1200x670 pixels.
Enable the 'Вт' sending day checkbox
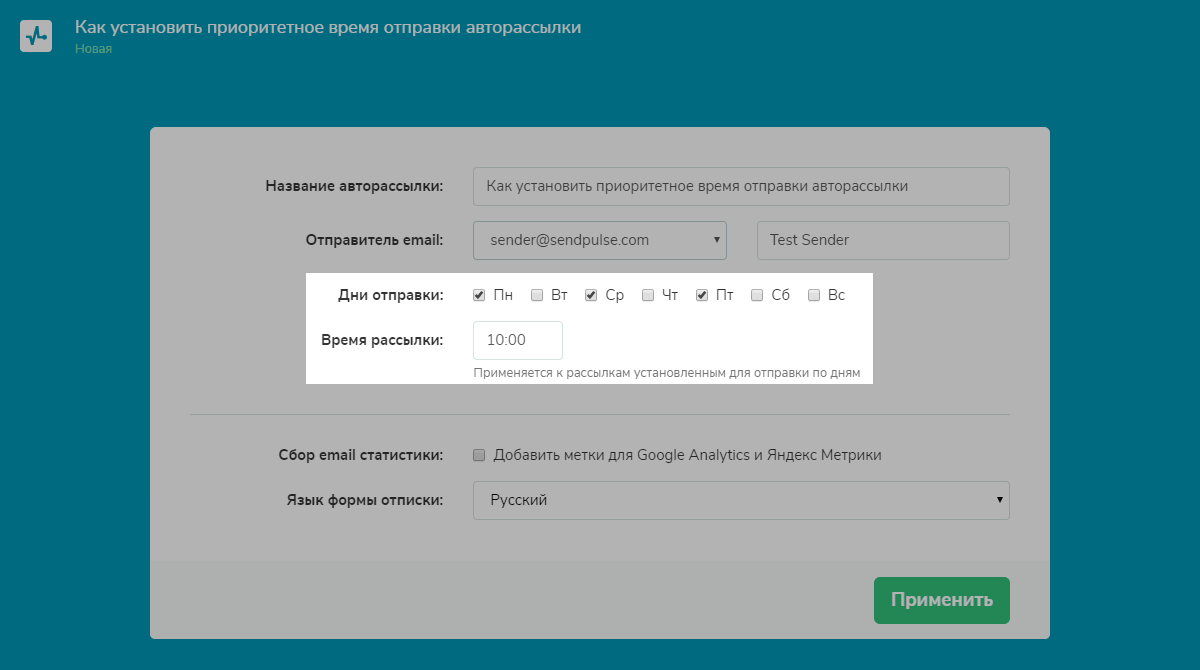click(x=537, y=295)
